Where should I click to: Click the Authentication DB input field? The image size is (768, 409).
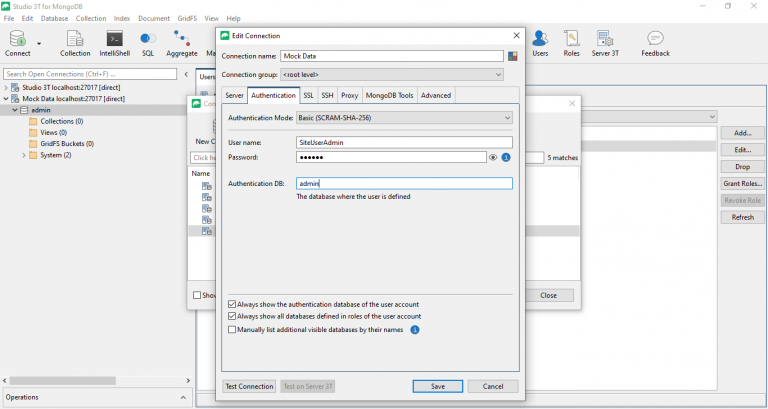tap(405, 183)
